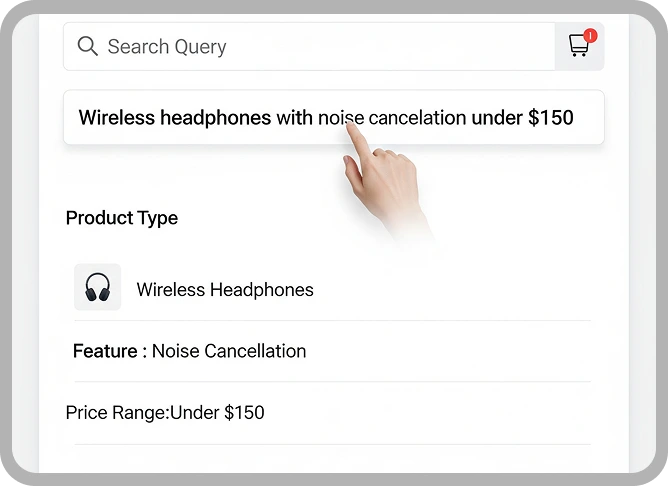668x486 pixels.
Task: Select the Wireless Headphones label
Action: tap(225, 290)
